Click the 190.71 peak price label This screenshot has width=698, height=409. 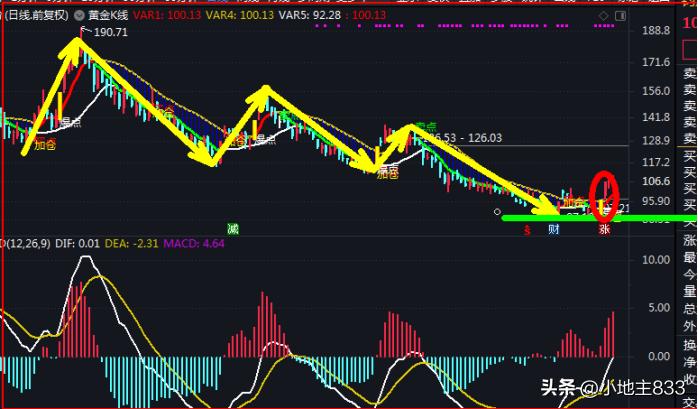tap(111, 32)
